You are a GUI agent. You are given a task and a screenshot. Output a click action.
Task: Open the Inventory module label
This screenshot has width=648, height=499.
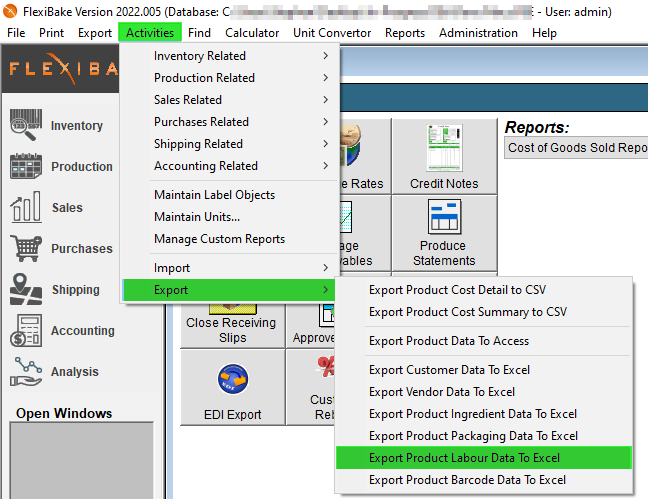pos(77,125)
